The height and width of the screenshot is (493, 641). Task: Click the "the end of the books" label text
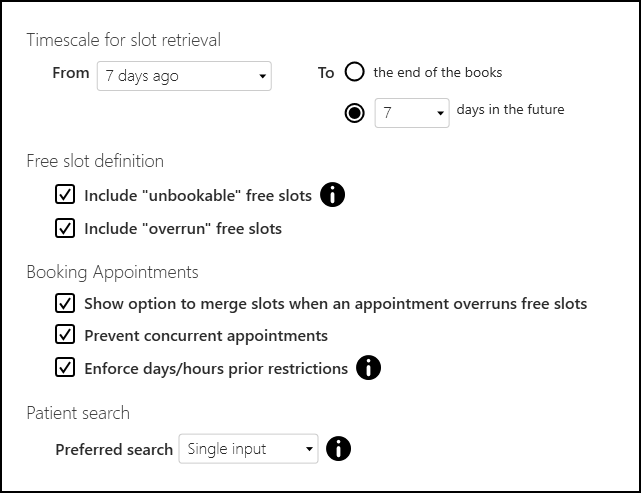pos(437,72)
